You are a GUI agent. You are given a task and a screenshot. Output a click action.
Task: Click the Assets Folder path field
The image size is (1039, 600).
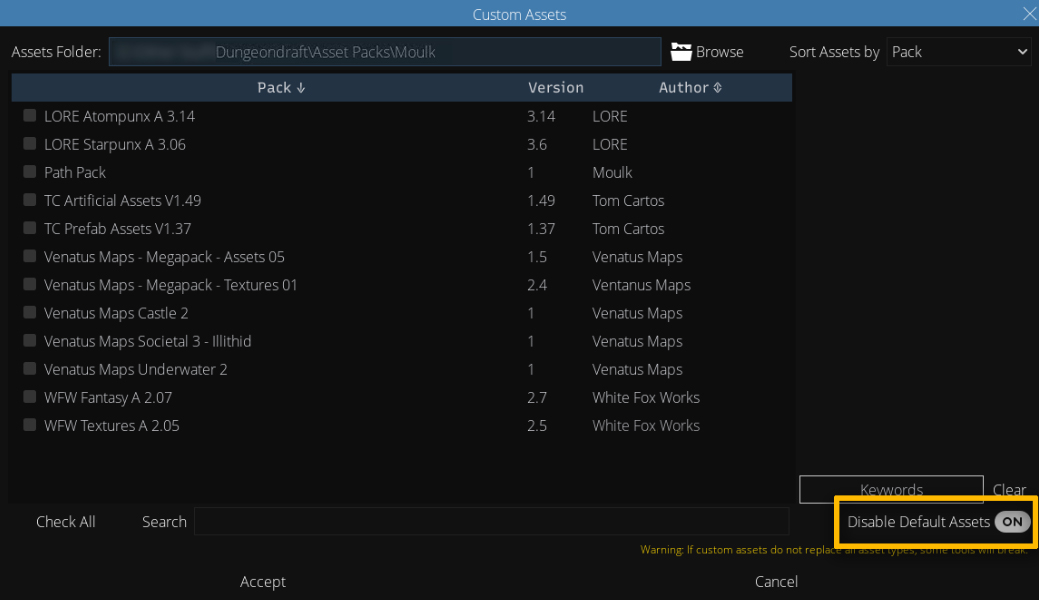point(385,52)
